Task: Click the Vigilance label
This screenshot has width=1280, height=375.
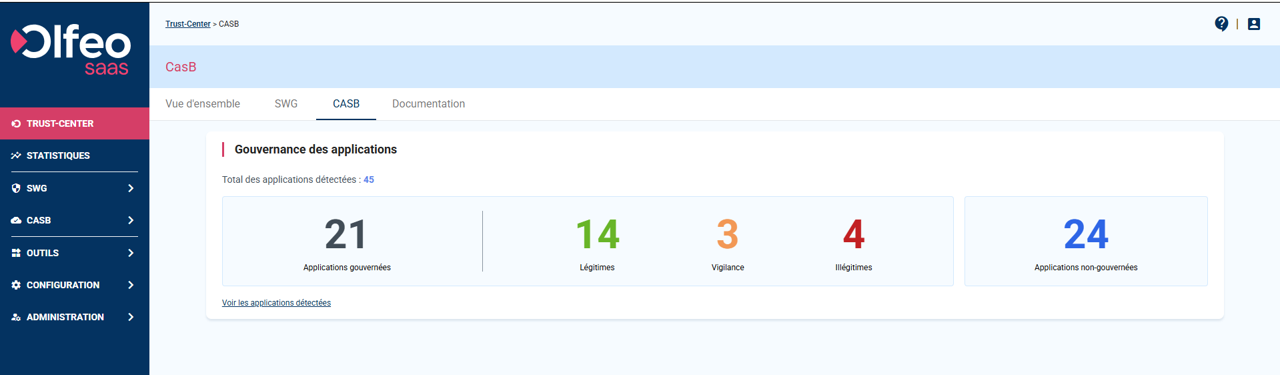Action: coord(728,267)
